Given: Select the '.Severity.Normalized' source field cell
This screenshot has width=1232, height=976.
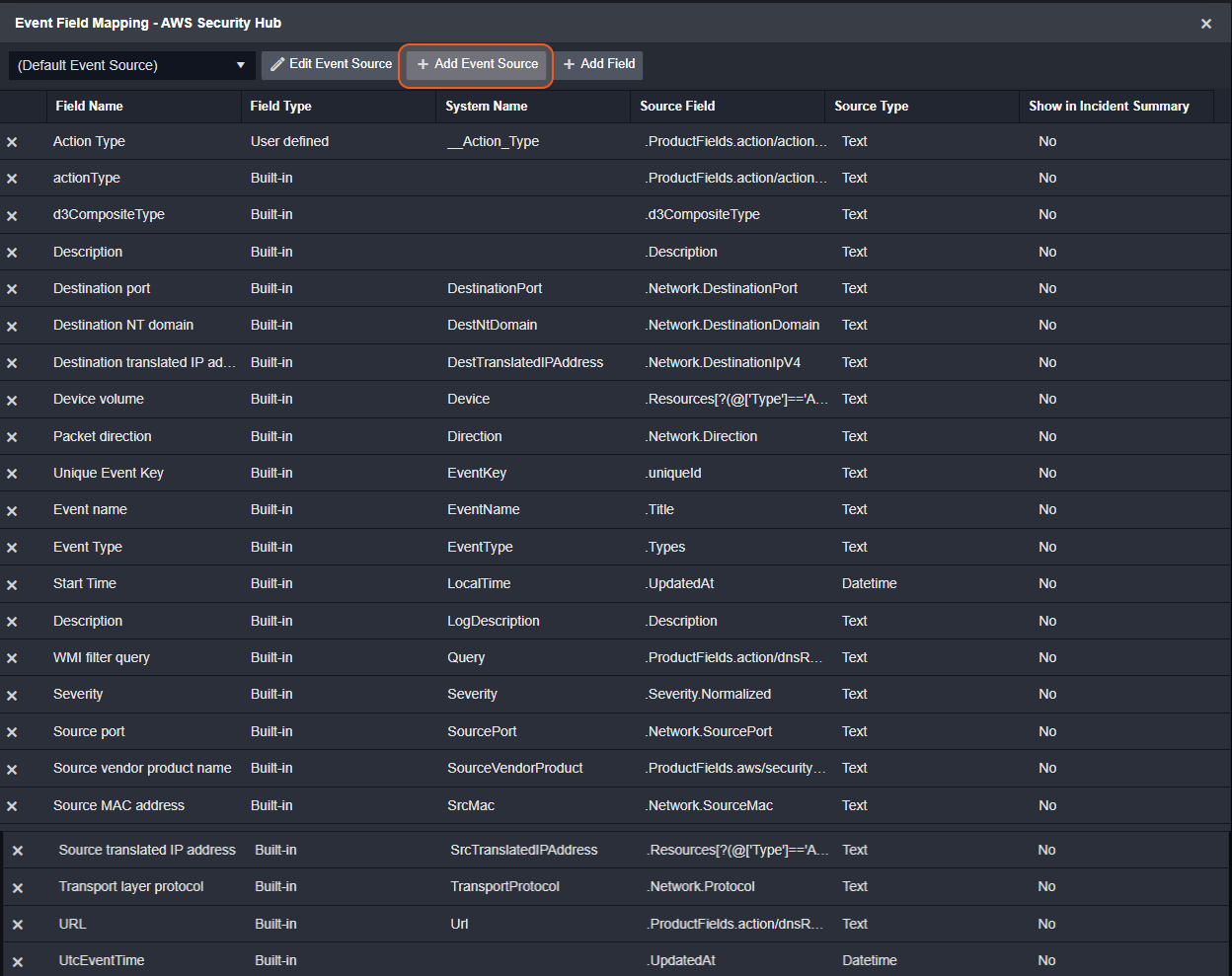Looking at the screenshot, I should tap(709, 694).
